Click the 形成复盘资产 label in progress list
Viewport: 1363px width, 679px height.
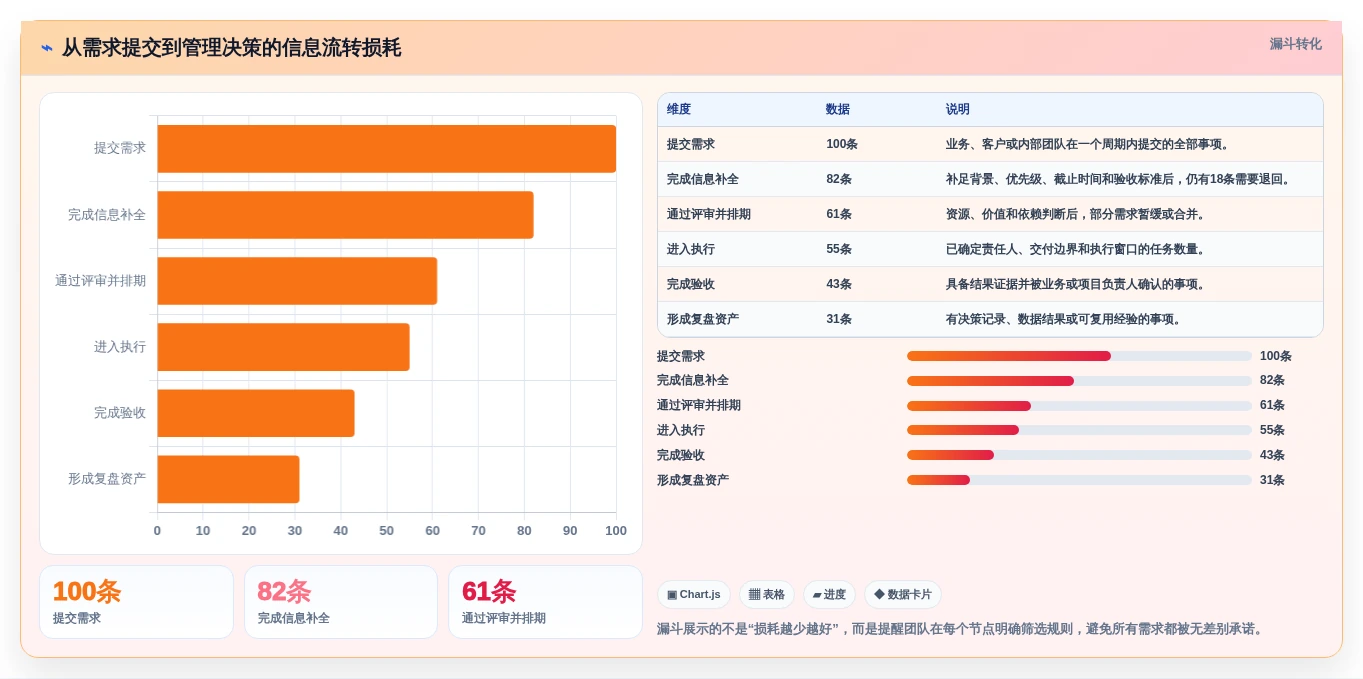click(x=693, y=480)
